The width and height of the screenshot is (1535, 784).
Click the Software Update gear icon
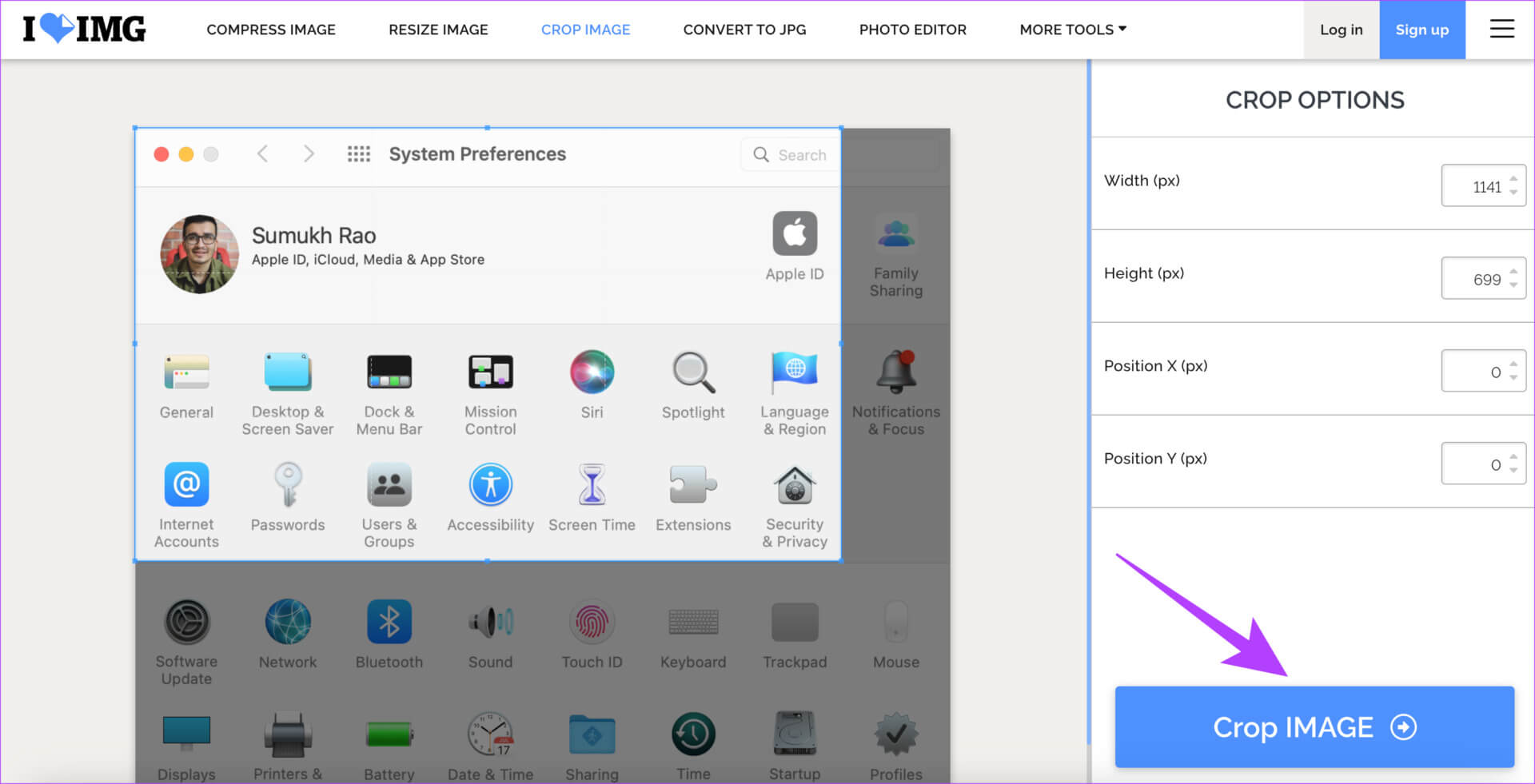186,622
